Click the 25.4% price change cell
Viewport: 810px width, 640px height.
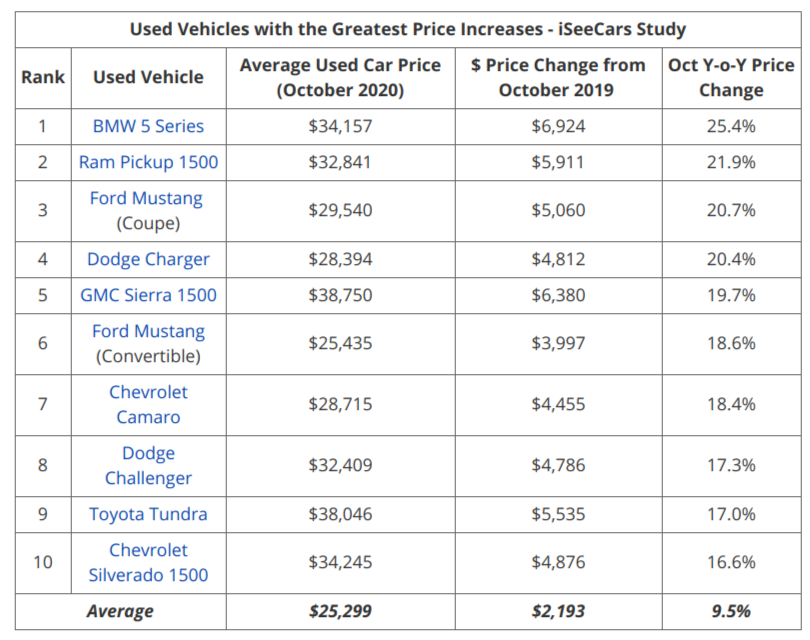click(x=731, y=126)
